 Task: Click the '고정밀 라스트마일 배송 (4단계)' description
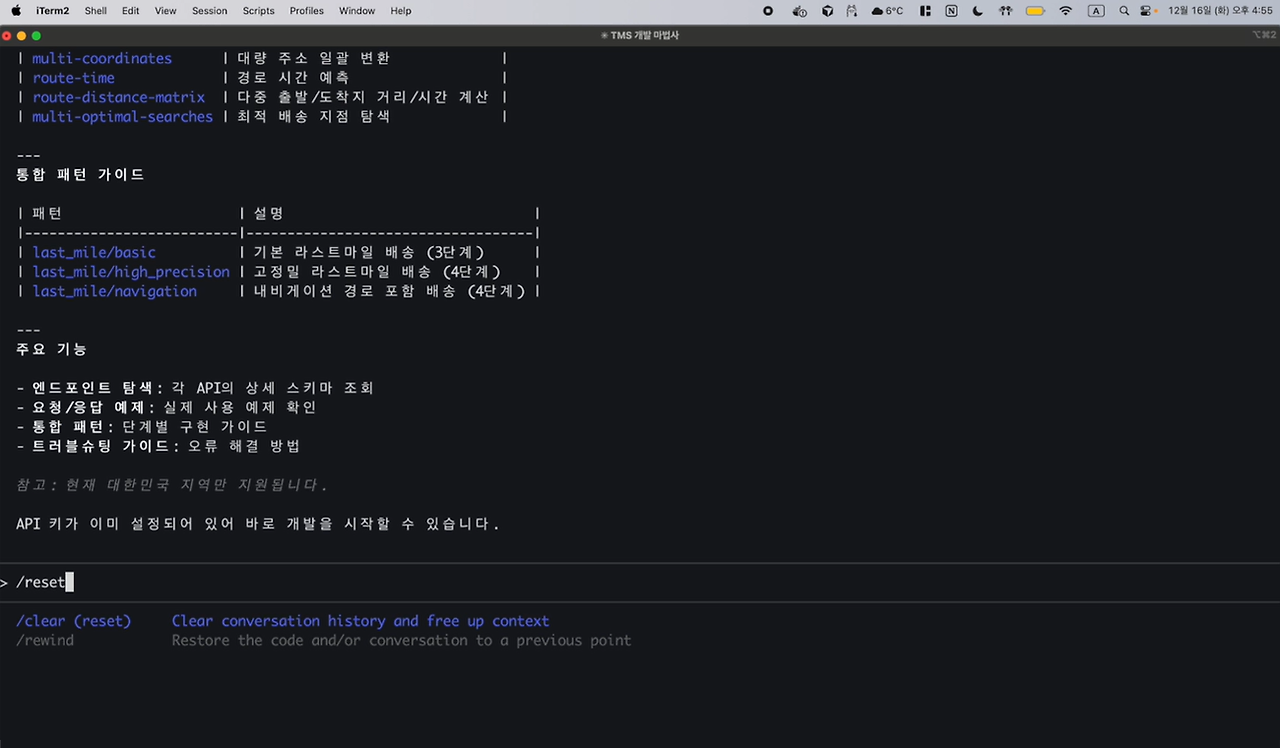pos(377,272)
